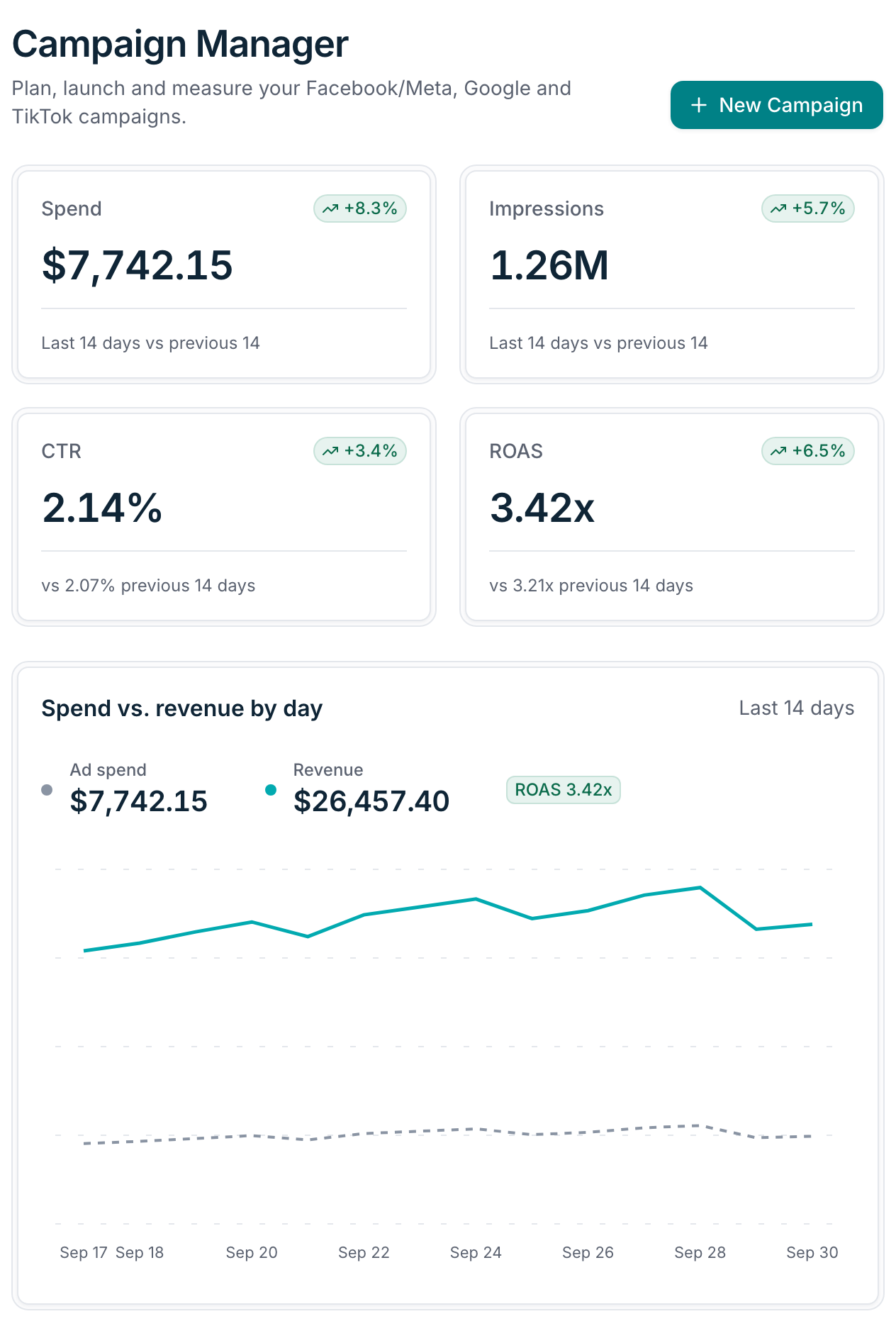Click the CTR value 2.14%
Screen dimensions: 896x1326
[x=102, y=508]
